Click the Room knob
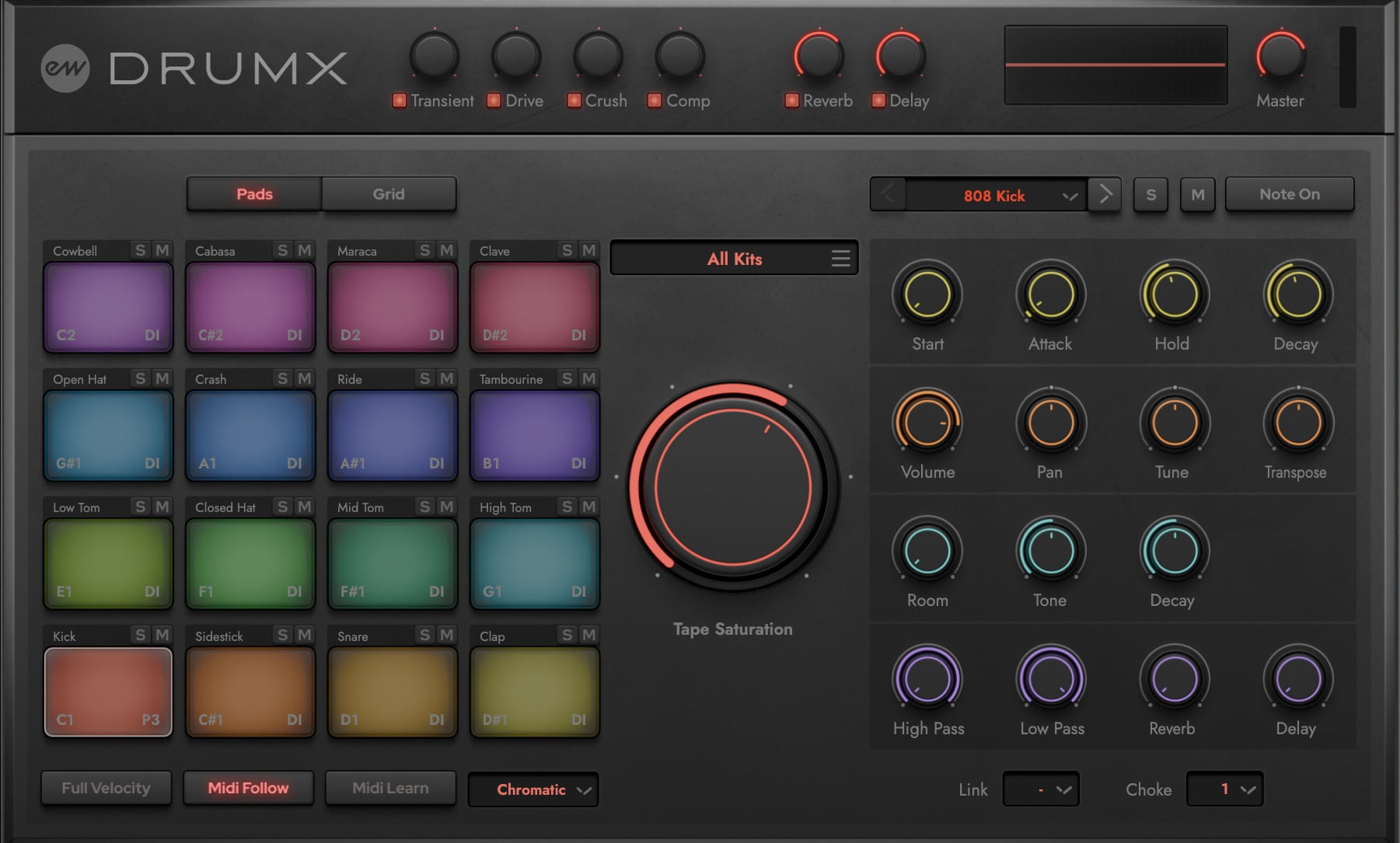 coord(927,551)
